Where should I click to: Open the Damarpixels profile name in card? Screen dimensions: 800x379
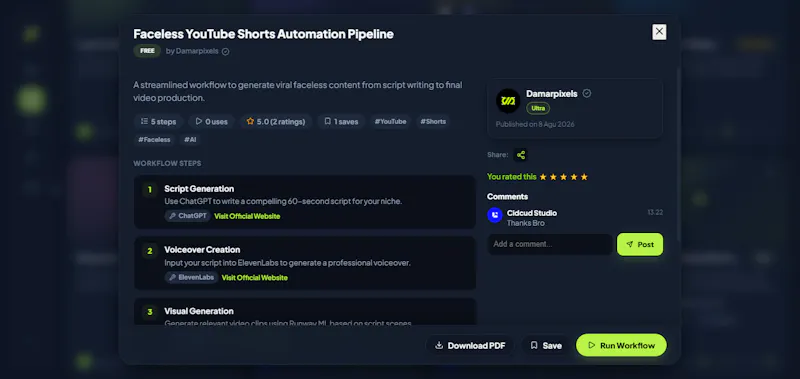coord(552,94)
